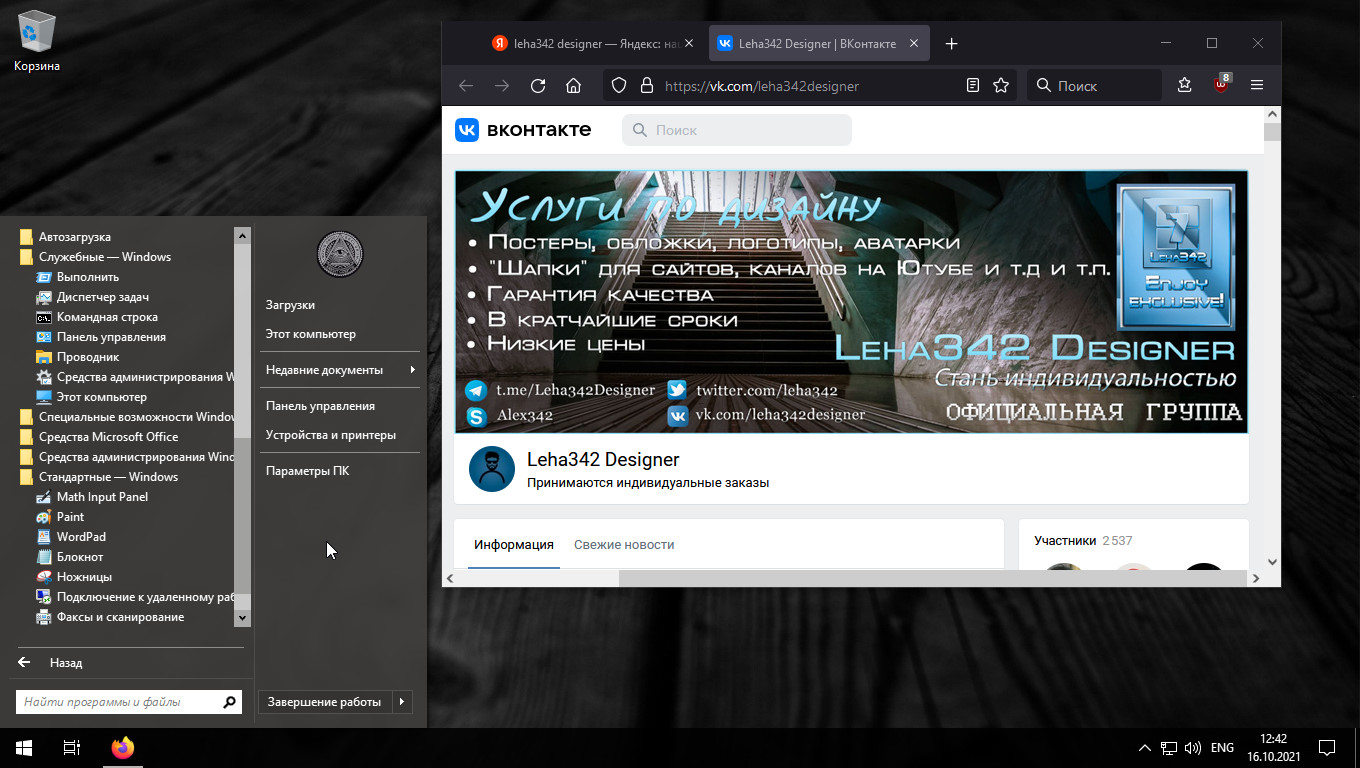This screenshot has width=1360, height=768.
Task: Open Панель управления in Start menu right pane
Action: point(320,406)
